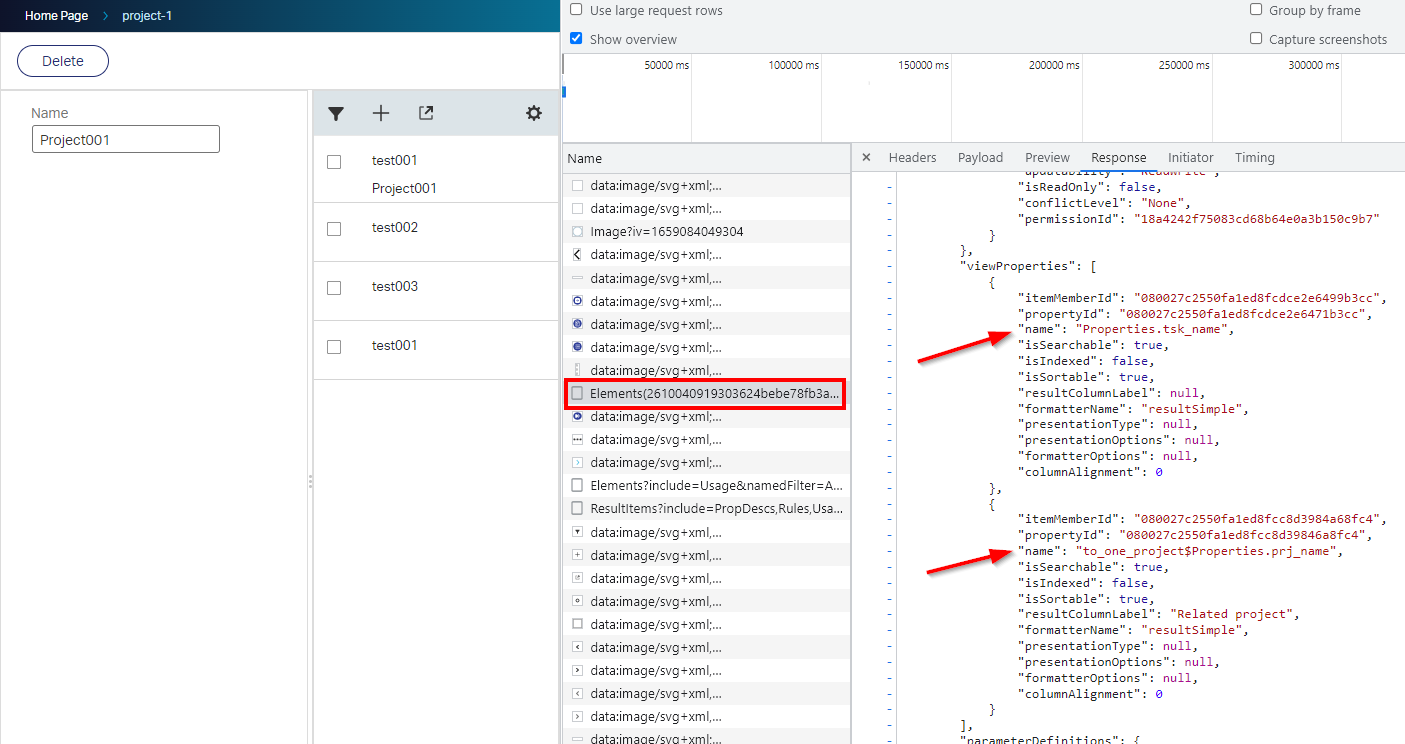Disable the Show overview checkbox
The width and height of the screenshot is (1405, 744).
pos(576,38)
